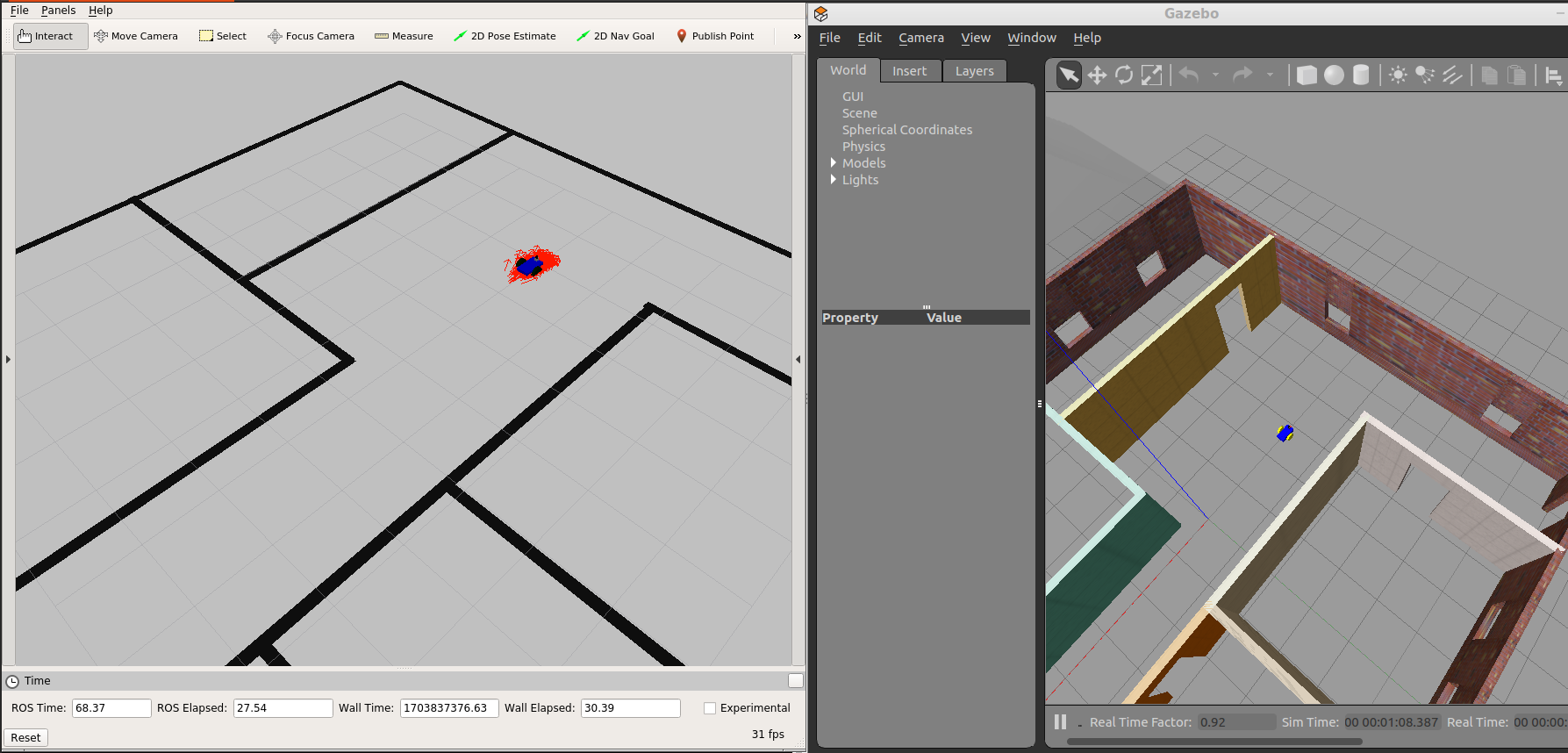The width and height of the screenshot is (1568, 753).
Task: Select the Translate mode tool in Gazebo
Action: (1097, 75)
